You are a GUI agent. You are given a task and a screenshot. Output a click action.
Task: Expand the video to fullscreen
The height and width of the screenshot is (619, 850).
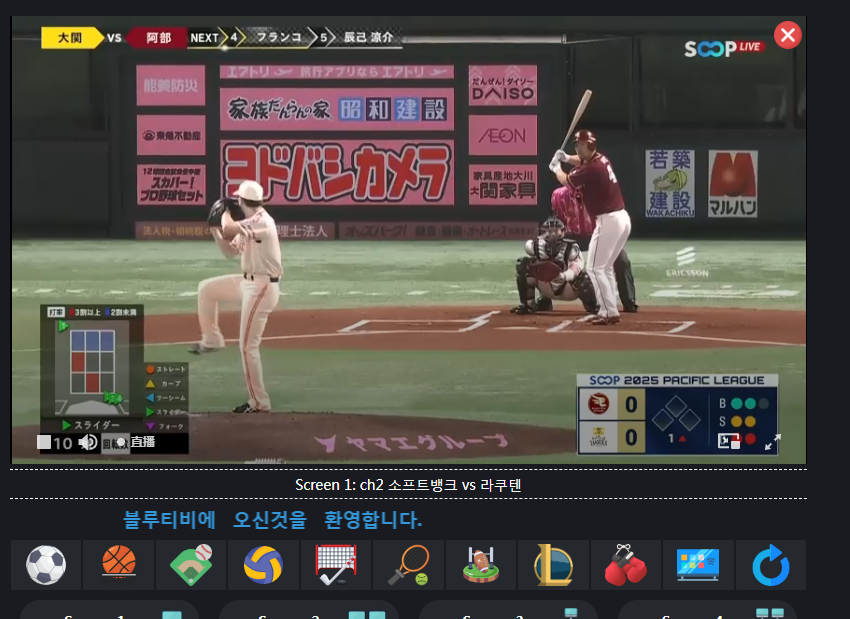[x=772, y=442]
